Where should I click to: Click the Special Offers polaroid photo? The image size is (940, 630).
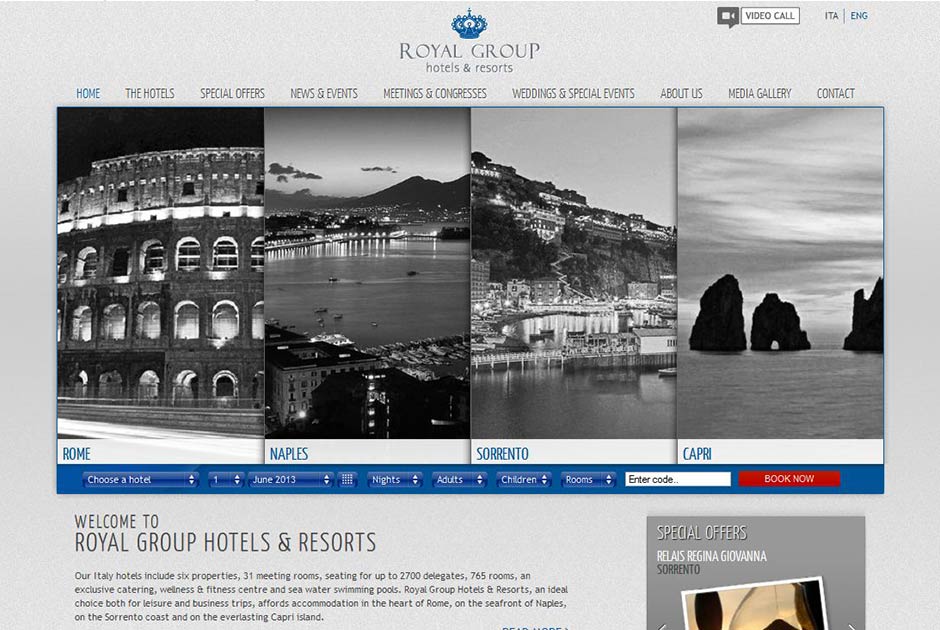point(755,604)
